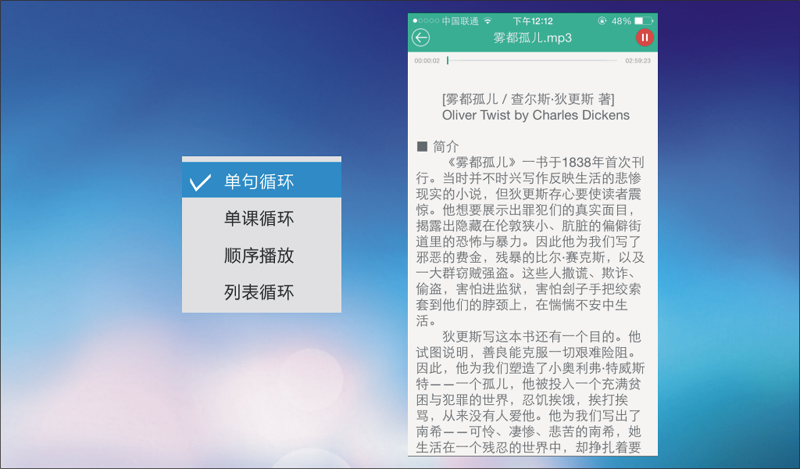The image size is (800, 469).
Task: Tap the back arrow icon in header
Action: (421, 38)
